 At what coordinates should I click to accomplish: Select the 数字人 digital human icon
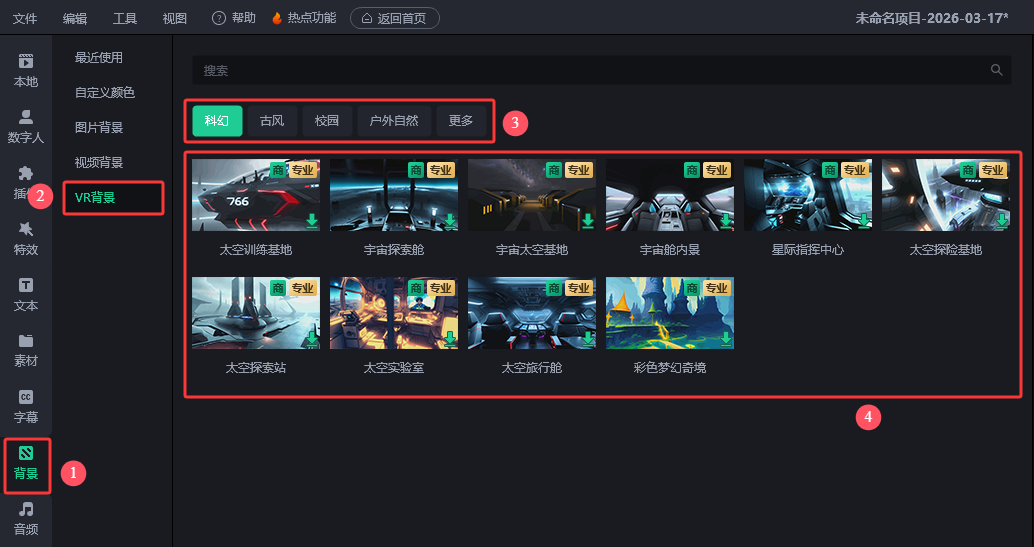(26, 125)
